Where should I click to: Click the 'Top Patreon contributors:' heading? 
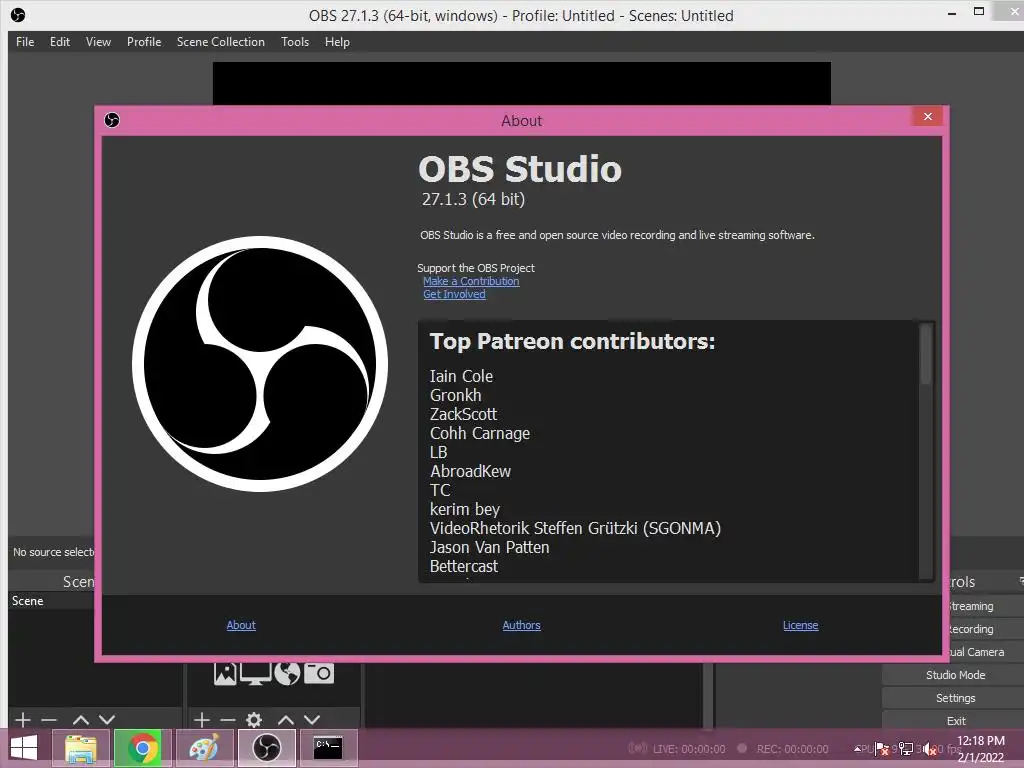tap(572, 341)
